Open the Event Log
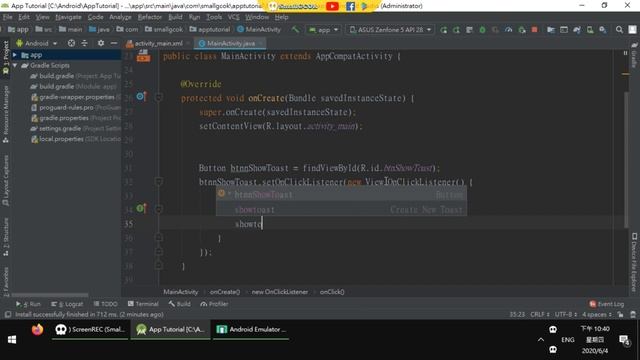This screenshot has width=640, height=360. (607, 304)
